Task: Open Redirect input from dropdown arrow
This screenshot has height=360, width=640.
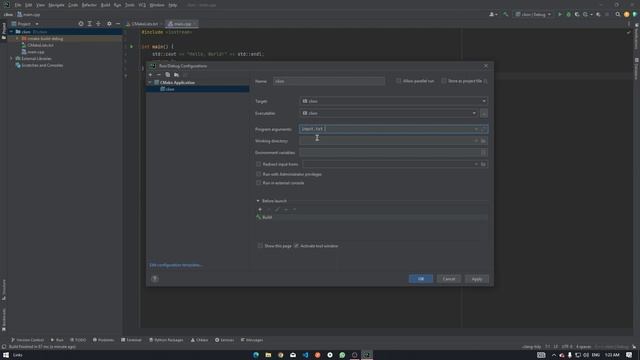Action: pos(476,164)
